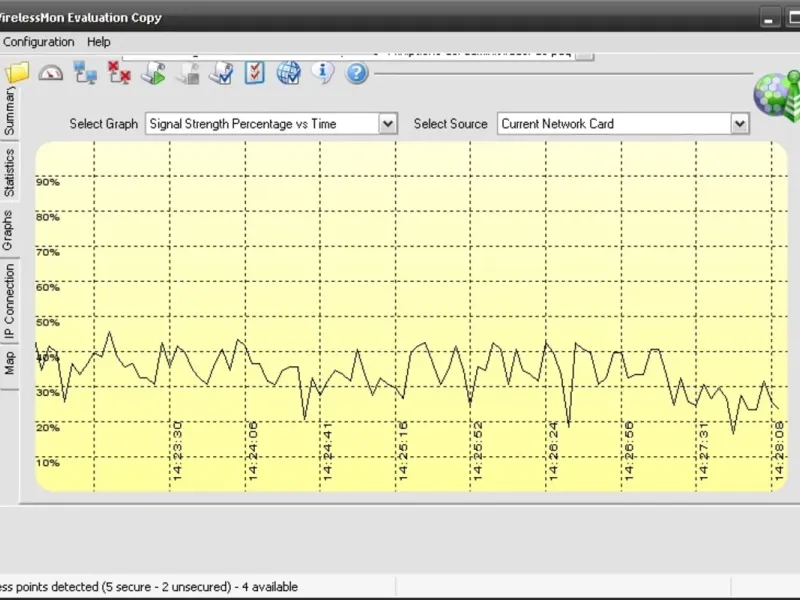Screen dimensions: 800x600
Task: Open the Help menu
Action: (99, 42)
